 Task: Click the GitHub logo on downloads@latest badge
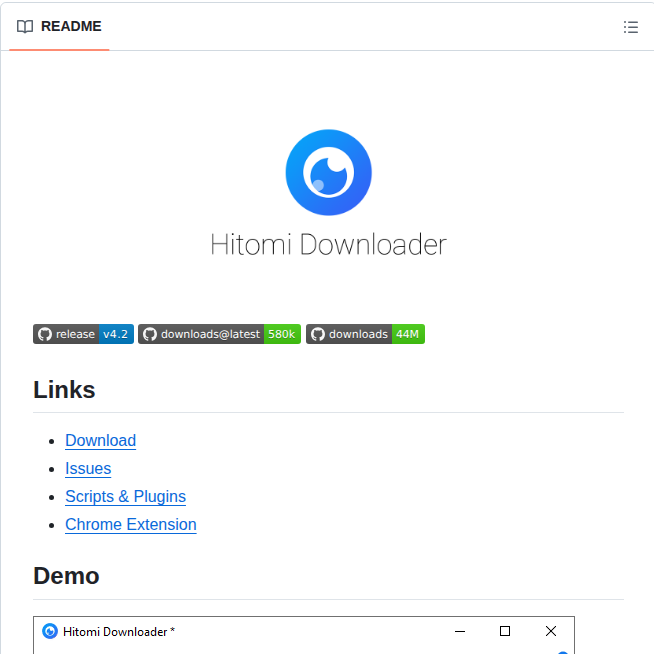(150, 334)
